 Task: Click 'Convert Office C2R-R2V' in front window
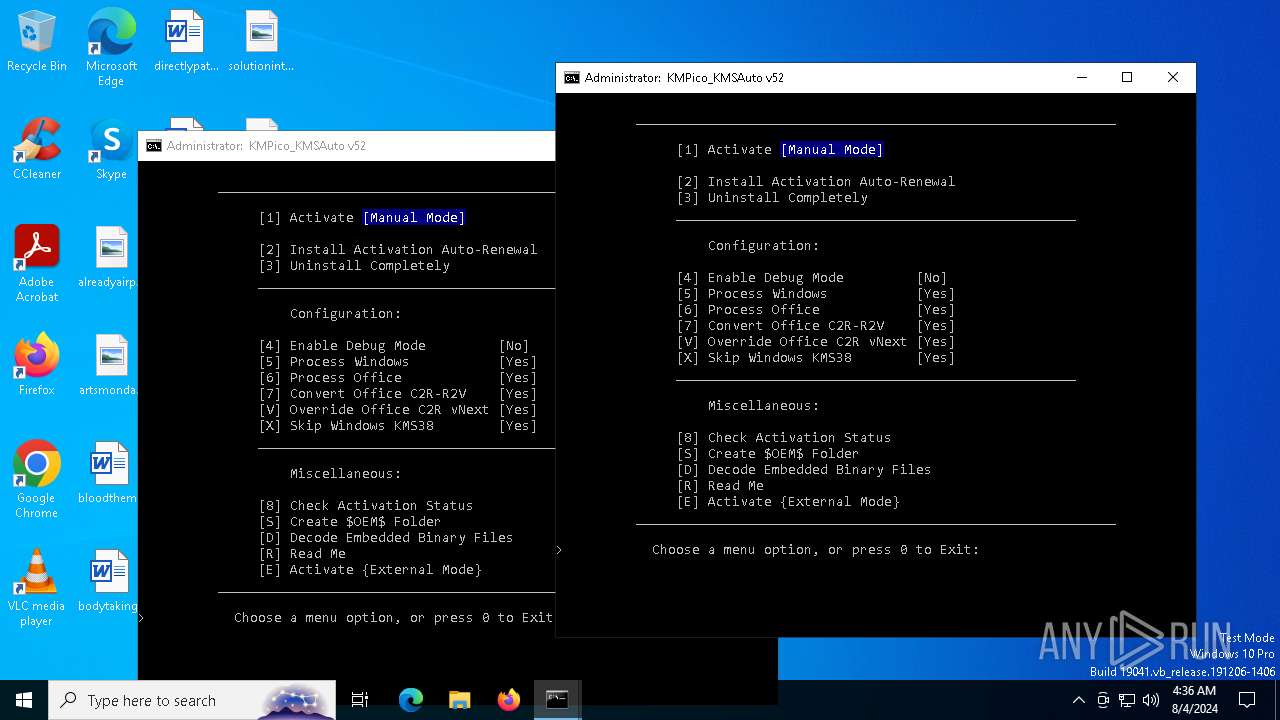click(796, 326)
